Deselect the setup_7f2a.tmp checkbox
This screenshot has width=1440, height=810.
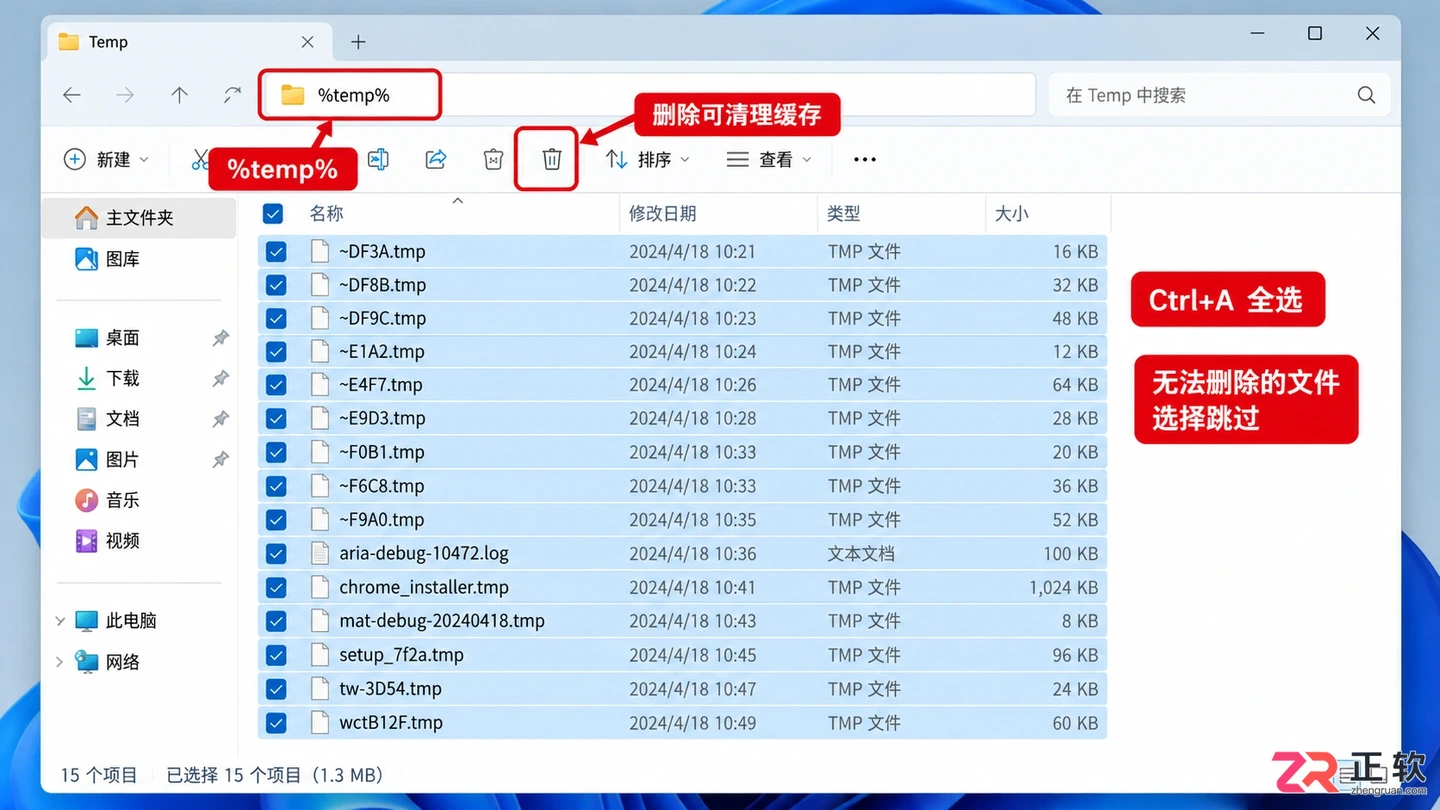pyautogui.click(x=276, y=655)
